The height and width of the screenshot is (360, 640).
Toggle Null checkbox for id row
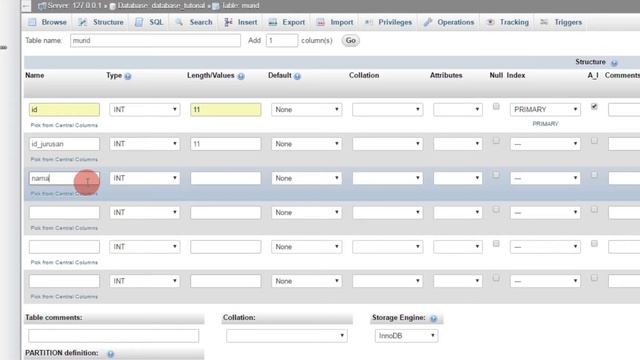click(x=496, y=107)
